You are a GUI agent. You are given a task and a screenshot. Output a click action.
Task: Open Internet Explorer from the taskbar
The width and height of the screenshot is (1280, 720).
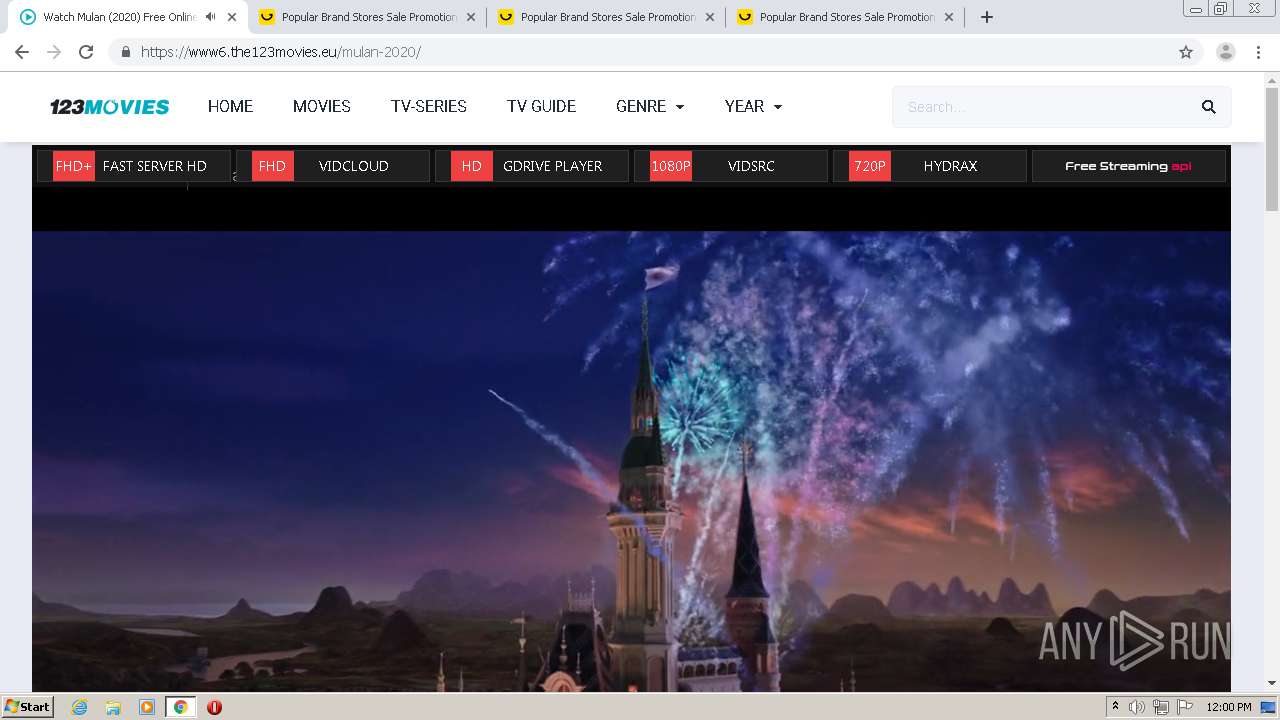(80, 707)
